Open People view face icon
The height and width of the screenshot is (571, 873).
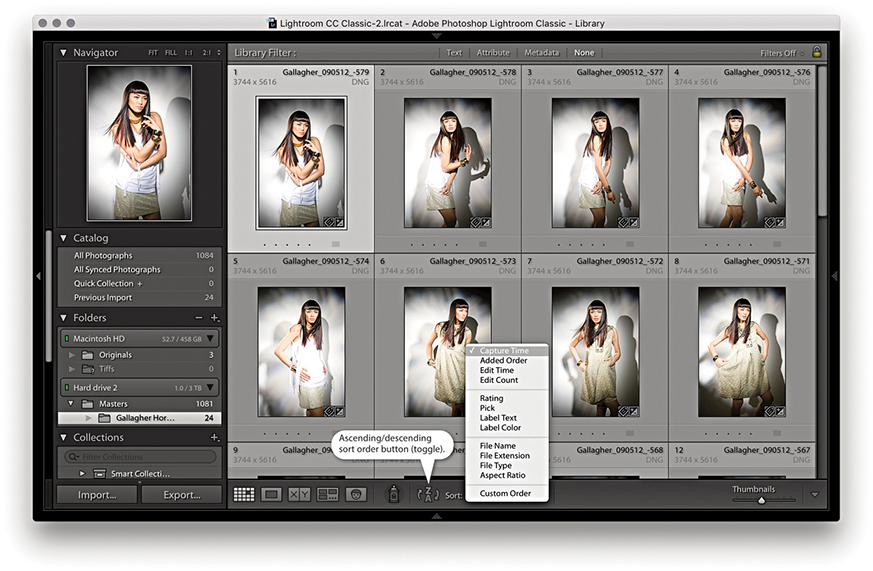pyautogui.click(x=355, y=494)
